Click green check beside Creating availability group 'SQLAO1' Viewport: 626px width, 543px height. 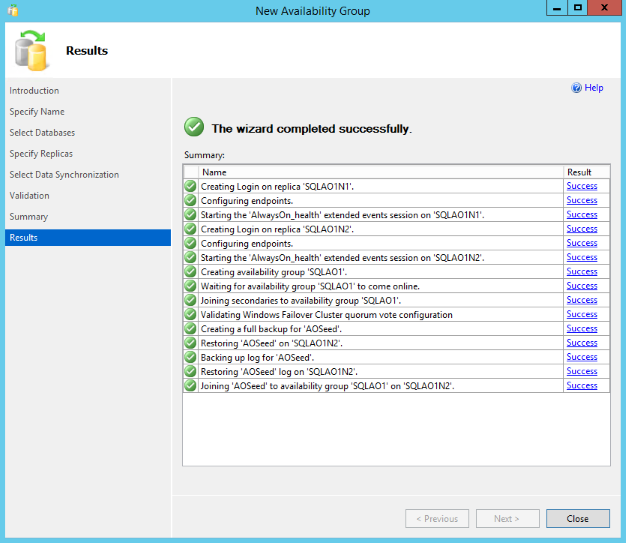tap(191, 272)
